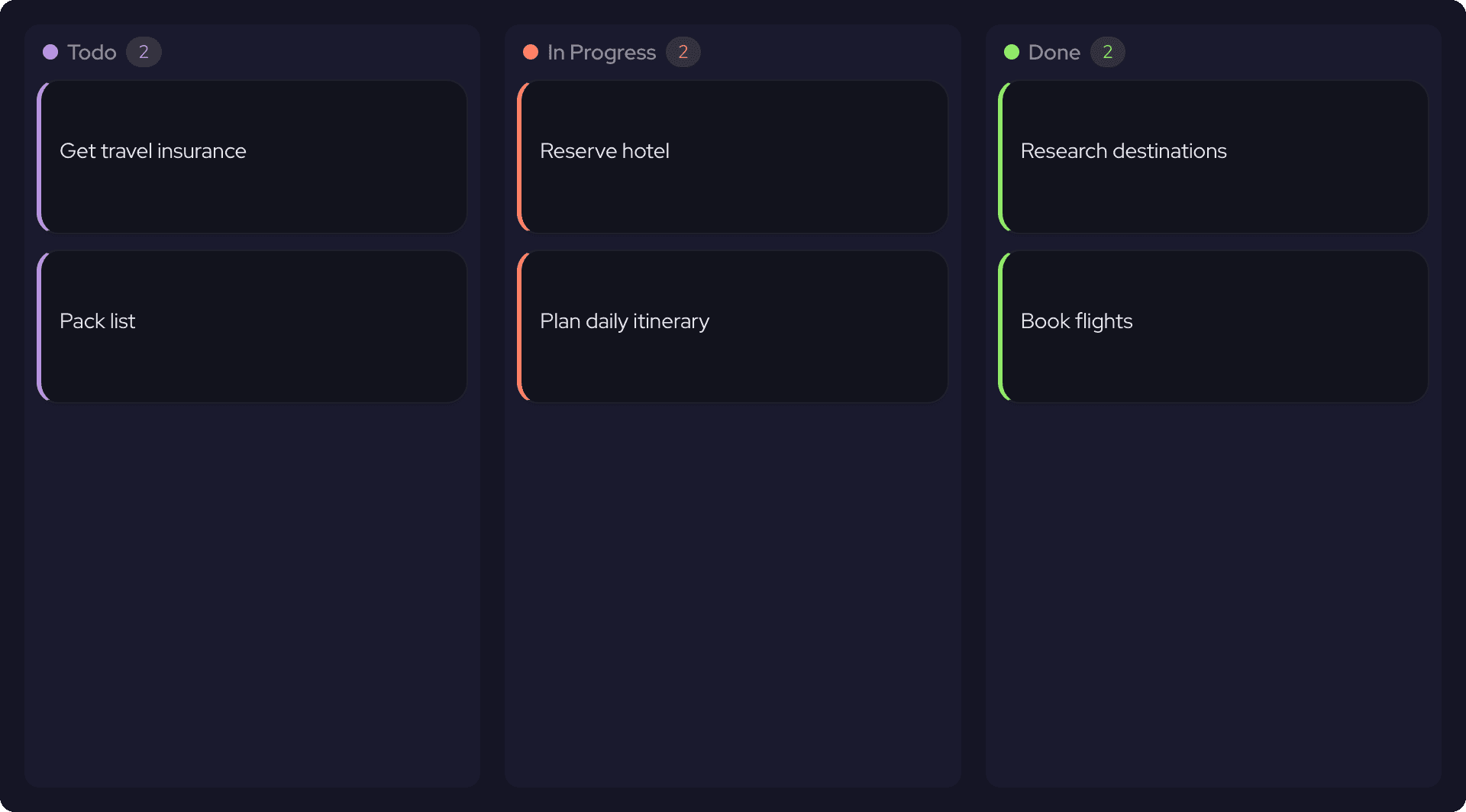This screenshot has height=812, width=1466.
Task: Click the orange accent bar on Reserve hotel
Action: point(523,156)
